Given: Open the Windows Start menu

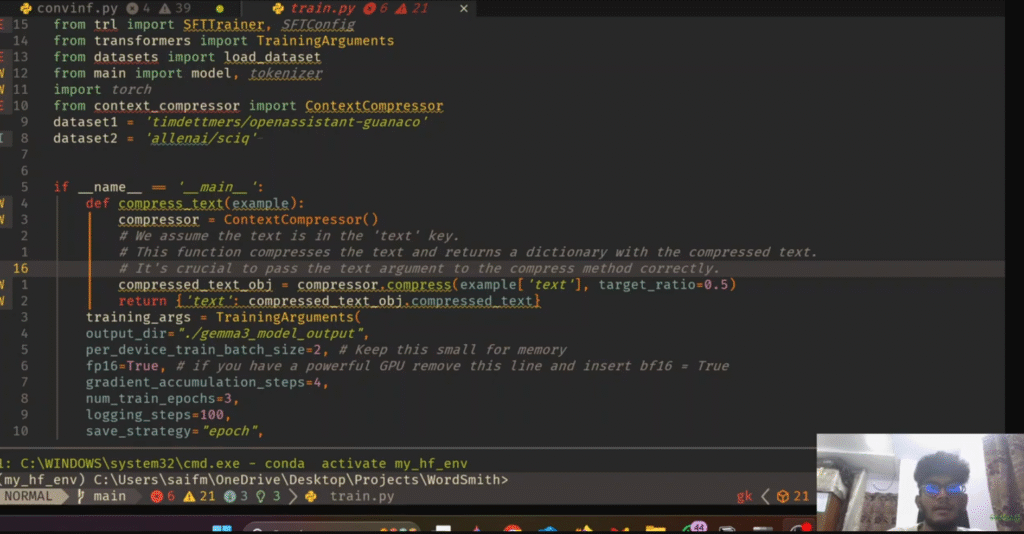Looking at the screenshot, I should click(x=221, y=528).
